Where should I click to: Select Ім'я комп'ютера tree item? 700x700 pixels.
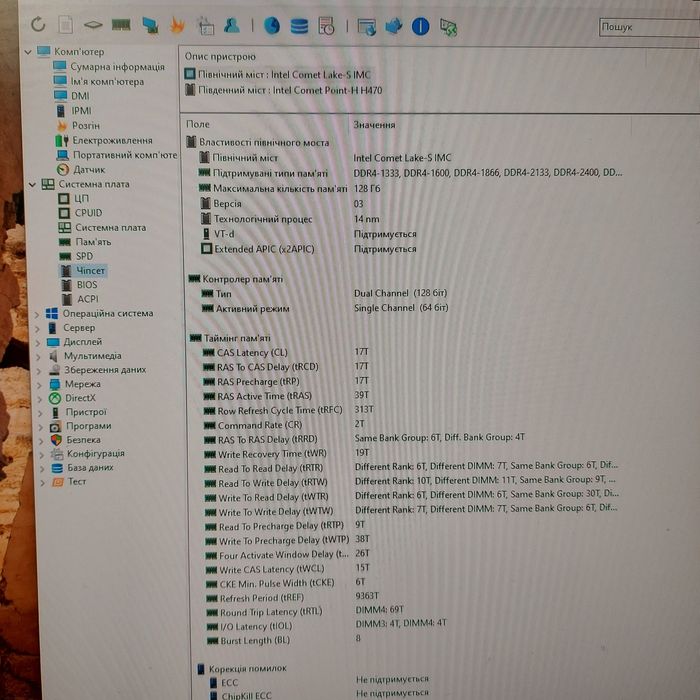[98, 81]
